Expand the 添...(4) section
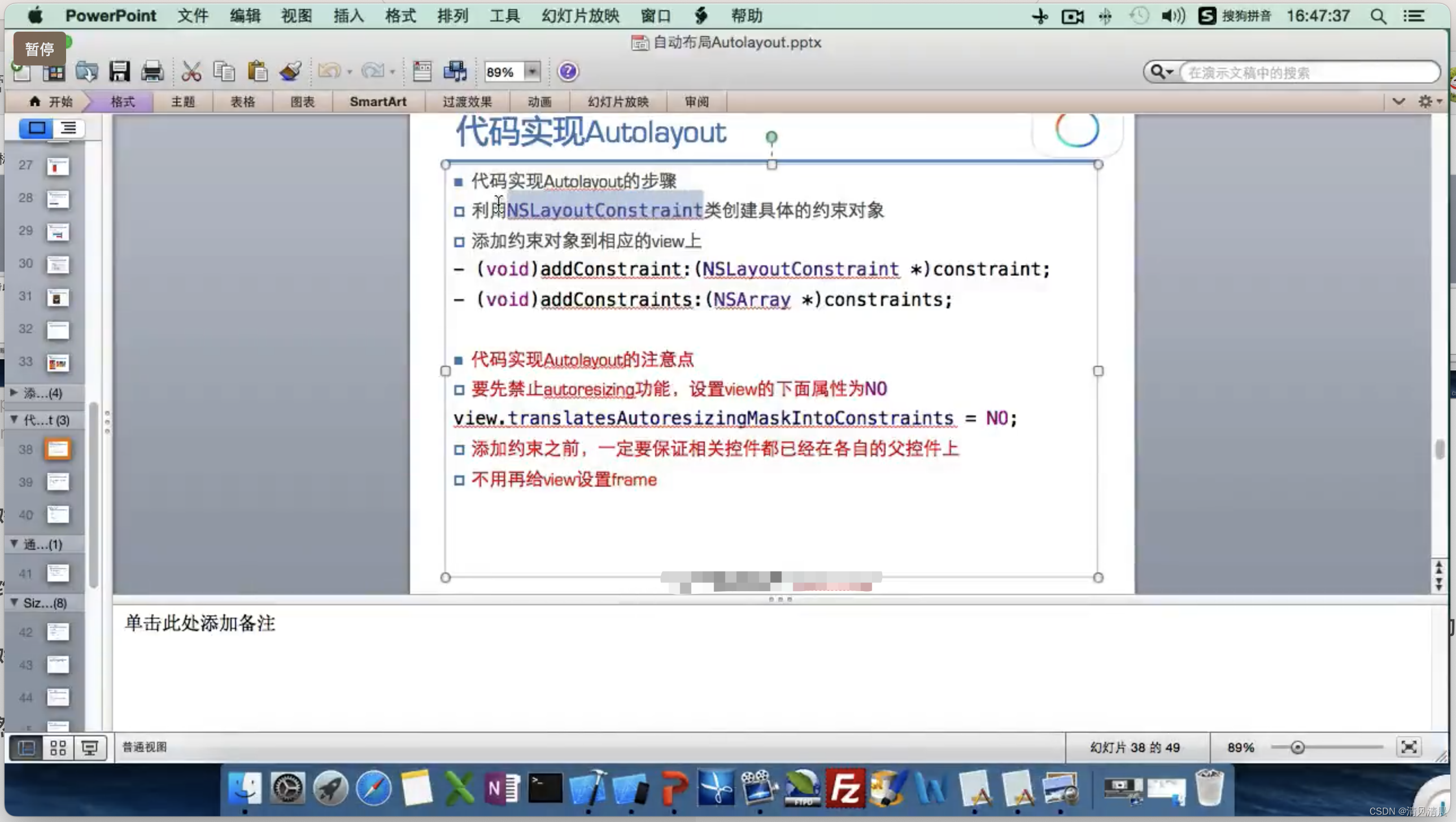The height and width of the screenshot is (822, 1456). tap(14, 392)
